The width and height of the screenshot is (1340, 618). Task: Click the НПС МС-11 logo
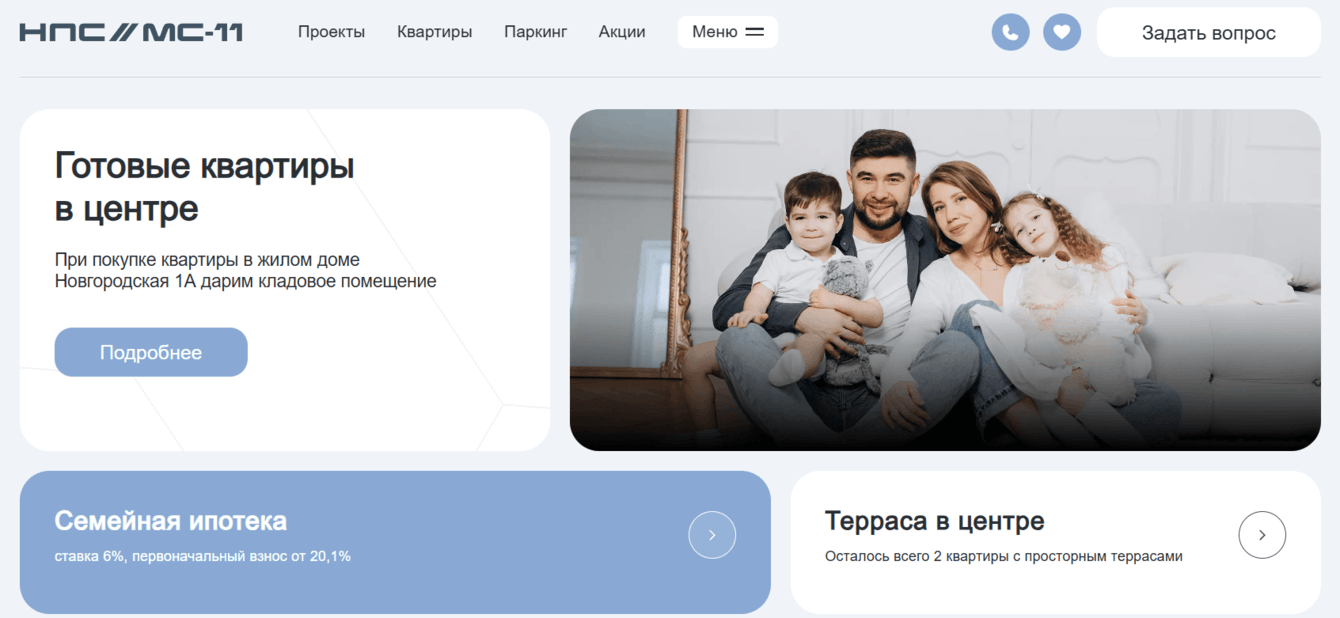coord(130,31)
